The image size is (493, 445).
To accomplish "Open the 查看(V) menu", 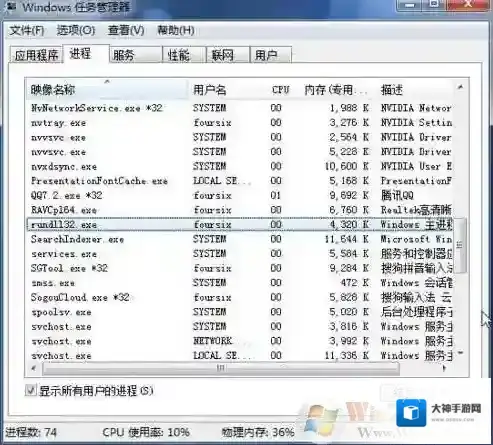I will click(126, 31).
